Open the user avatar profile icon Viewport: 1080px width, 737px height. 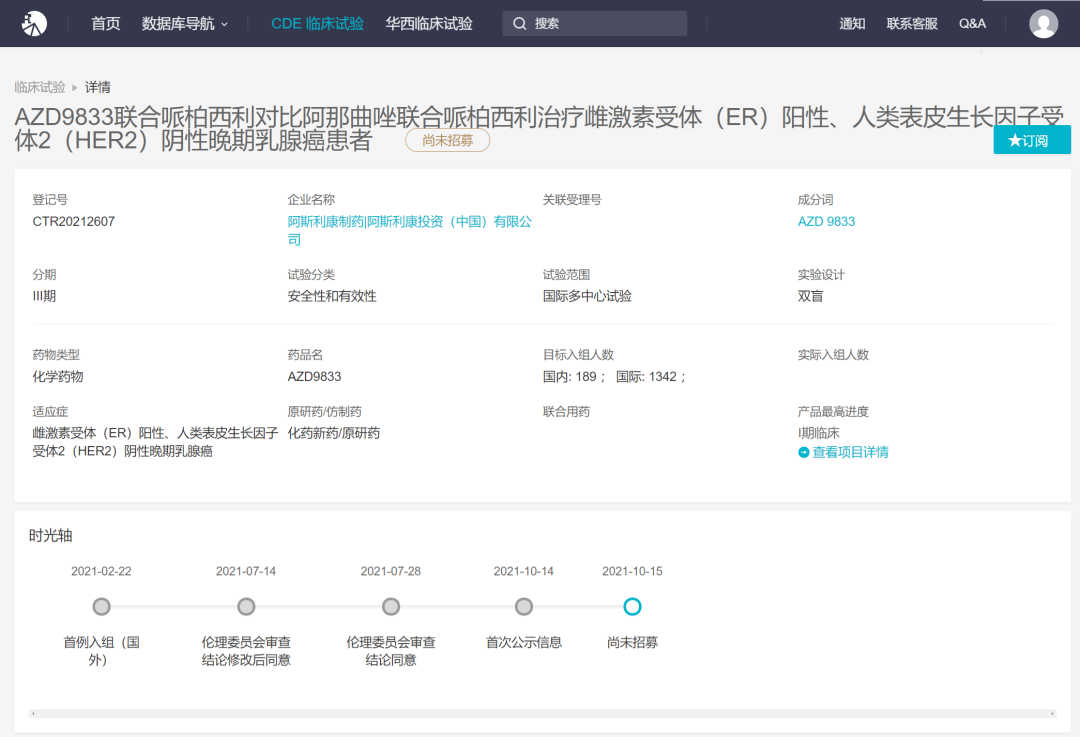click(1043, 23)
